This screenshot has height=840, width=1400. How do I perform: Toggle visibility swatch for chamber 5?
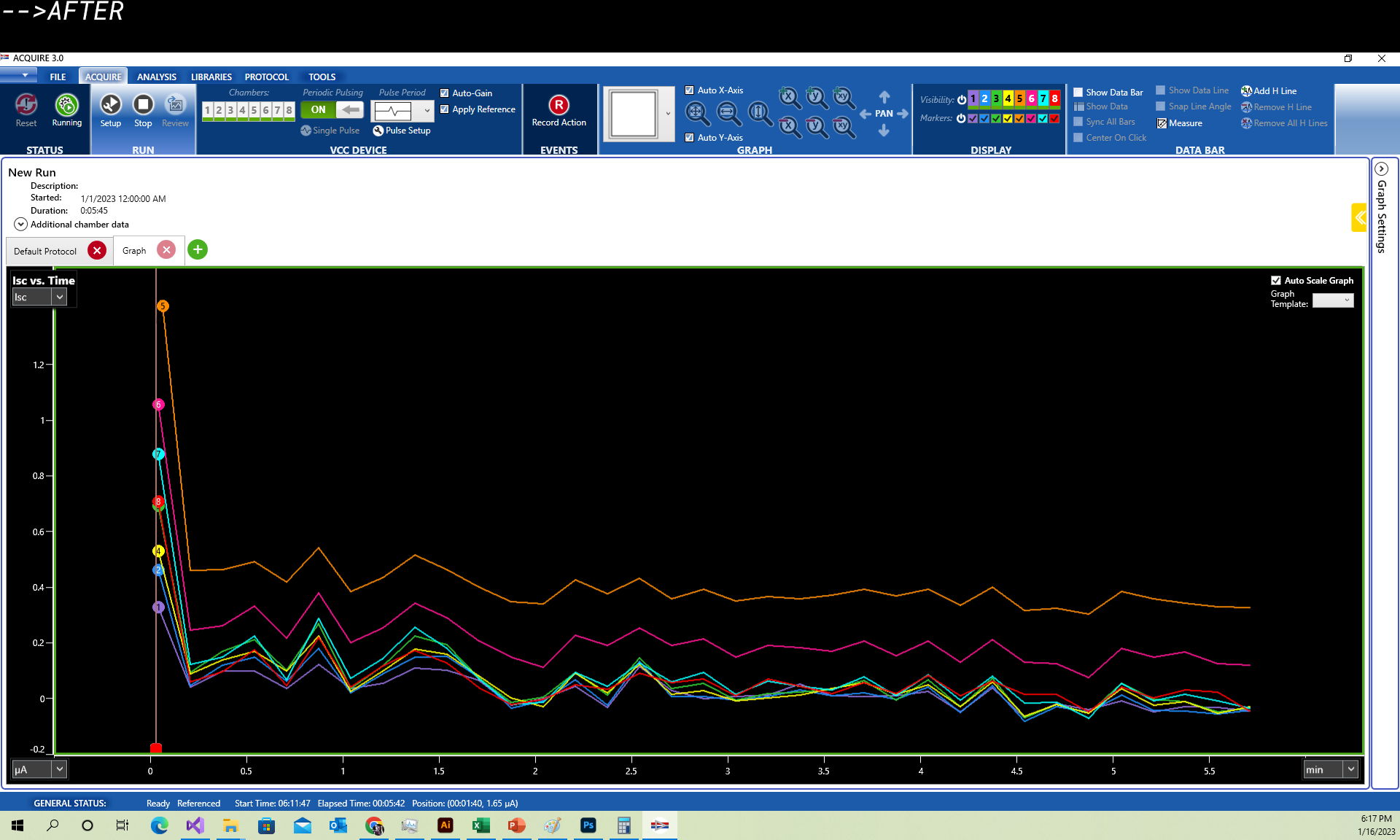pos(1019,98)
